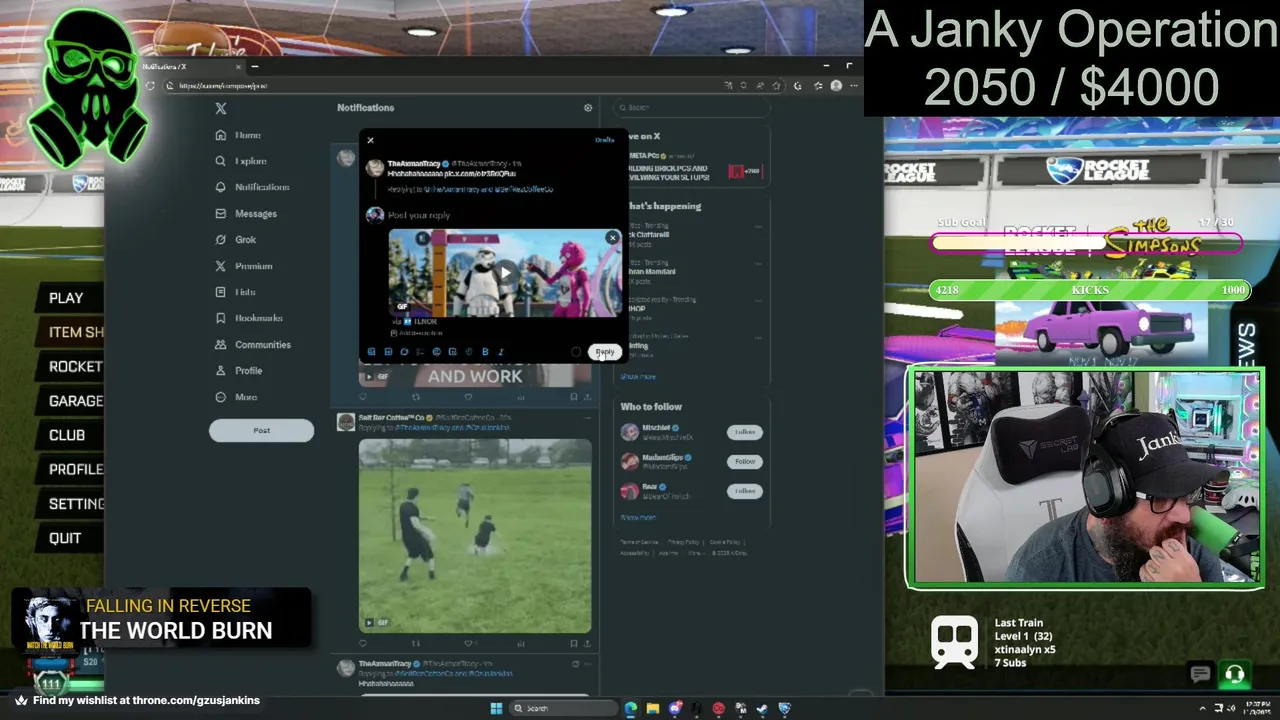The height and width of the screenshot is (720, 1280).
Task: Refresh the browser page
Action: [150, 86]
